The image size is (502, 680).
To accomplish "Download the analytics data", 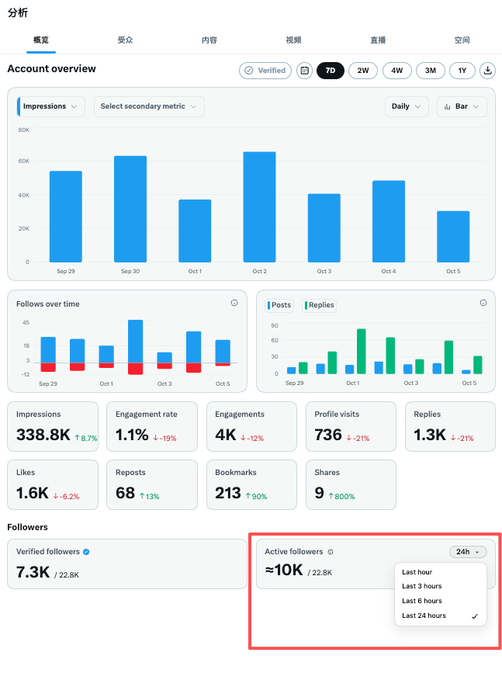I will pos(488,70).
